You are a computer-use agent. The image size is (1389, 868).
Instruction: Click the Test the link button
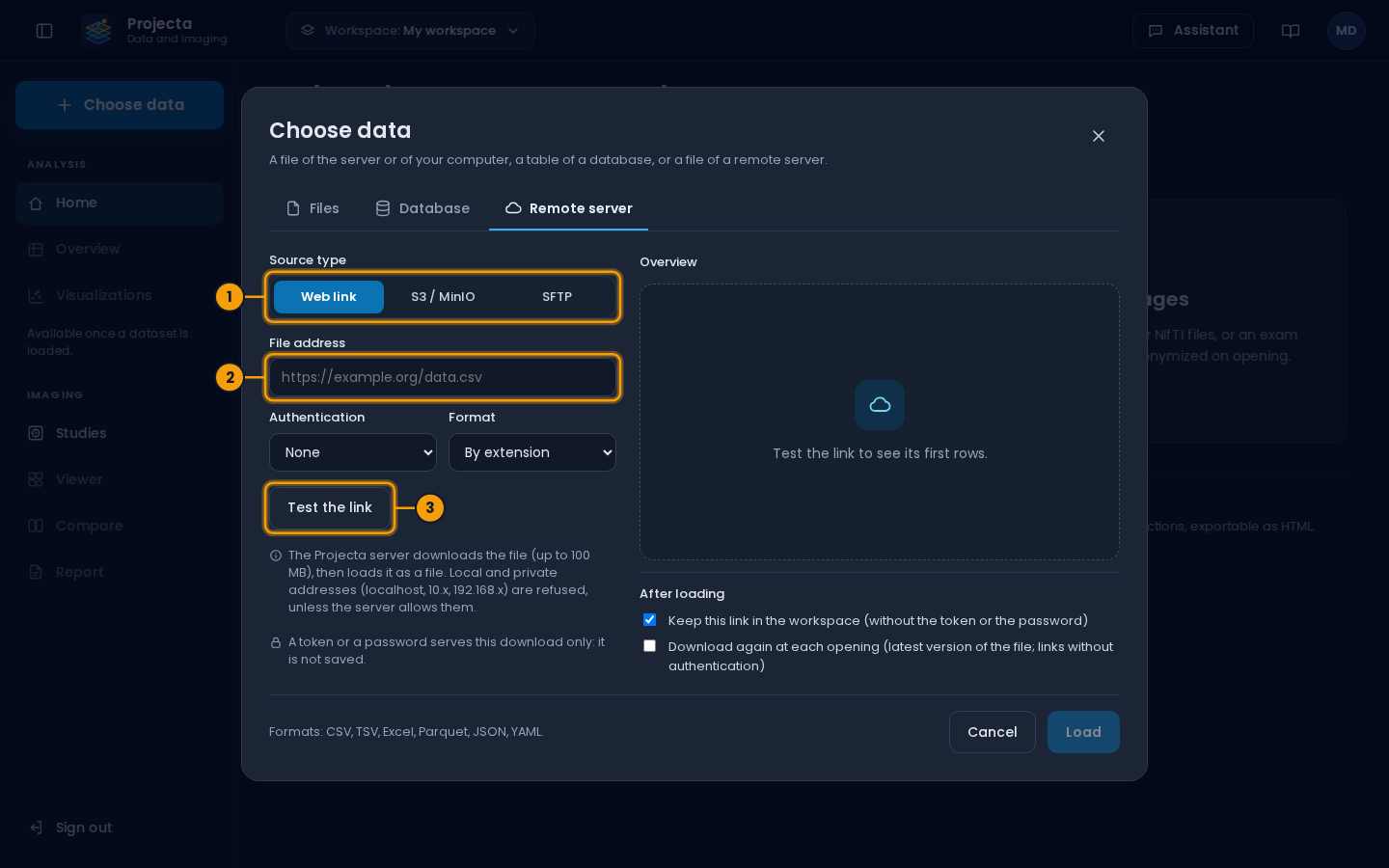click(x=330, y=507)
